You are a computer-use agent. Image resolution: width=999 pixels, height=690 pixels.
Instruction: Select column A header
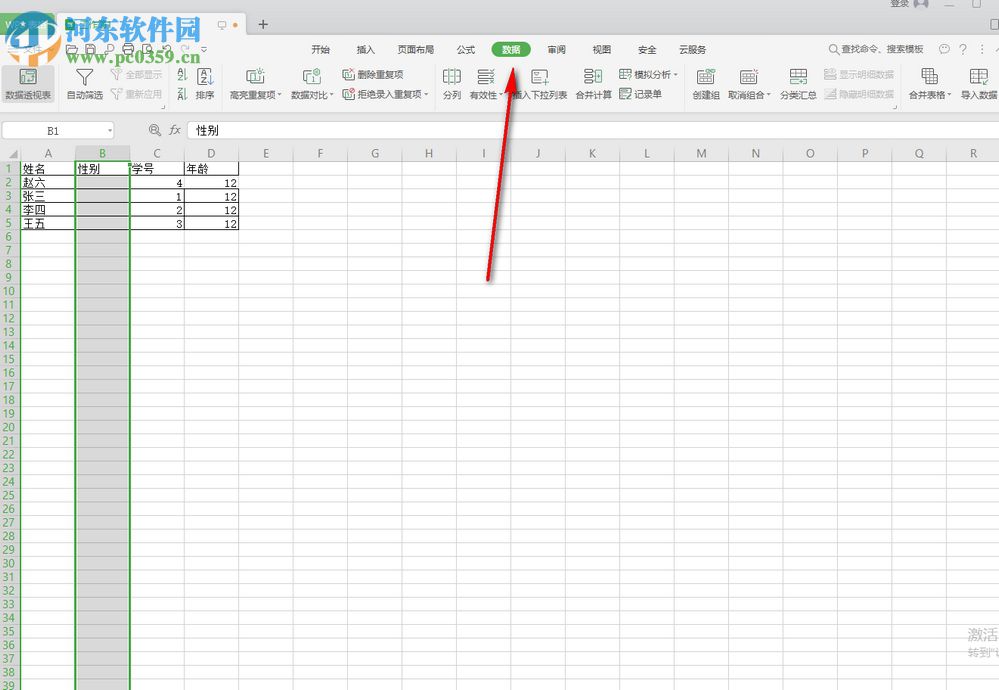point(48,154)
